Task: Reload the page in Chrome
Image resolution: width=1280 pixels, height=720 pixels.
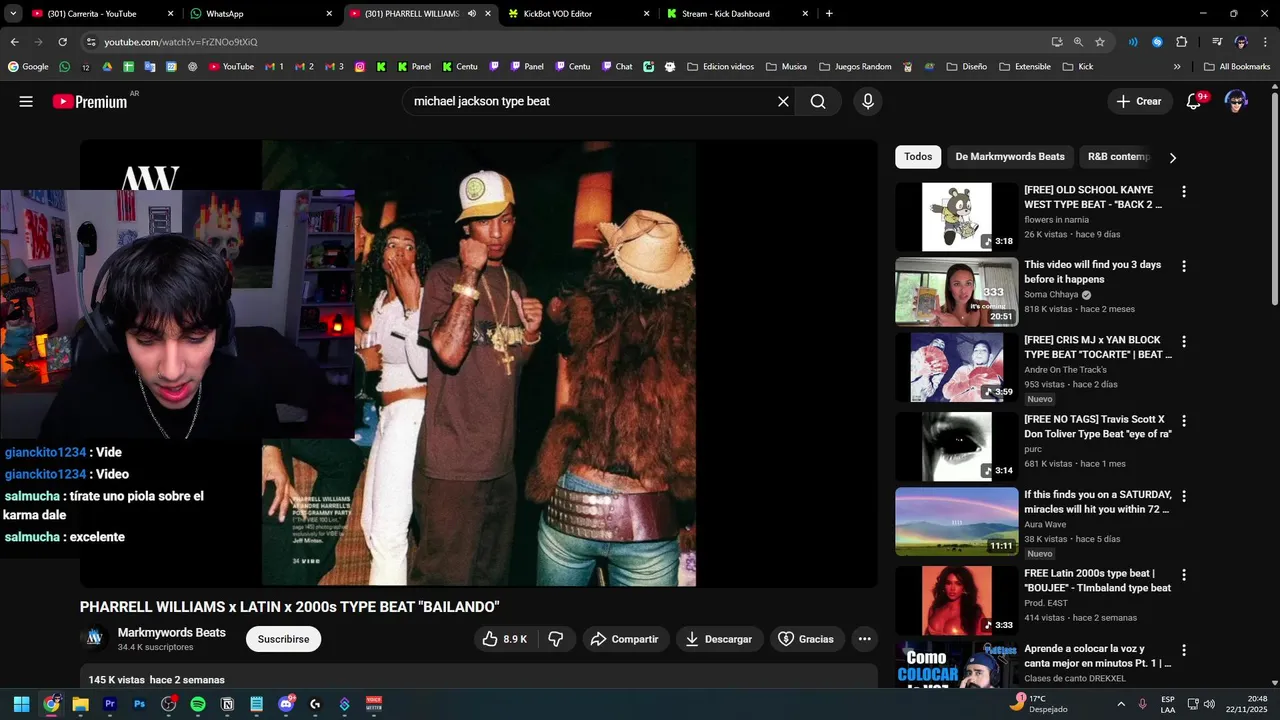Action: (62, 42)
